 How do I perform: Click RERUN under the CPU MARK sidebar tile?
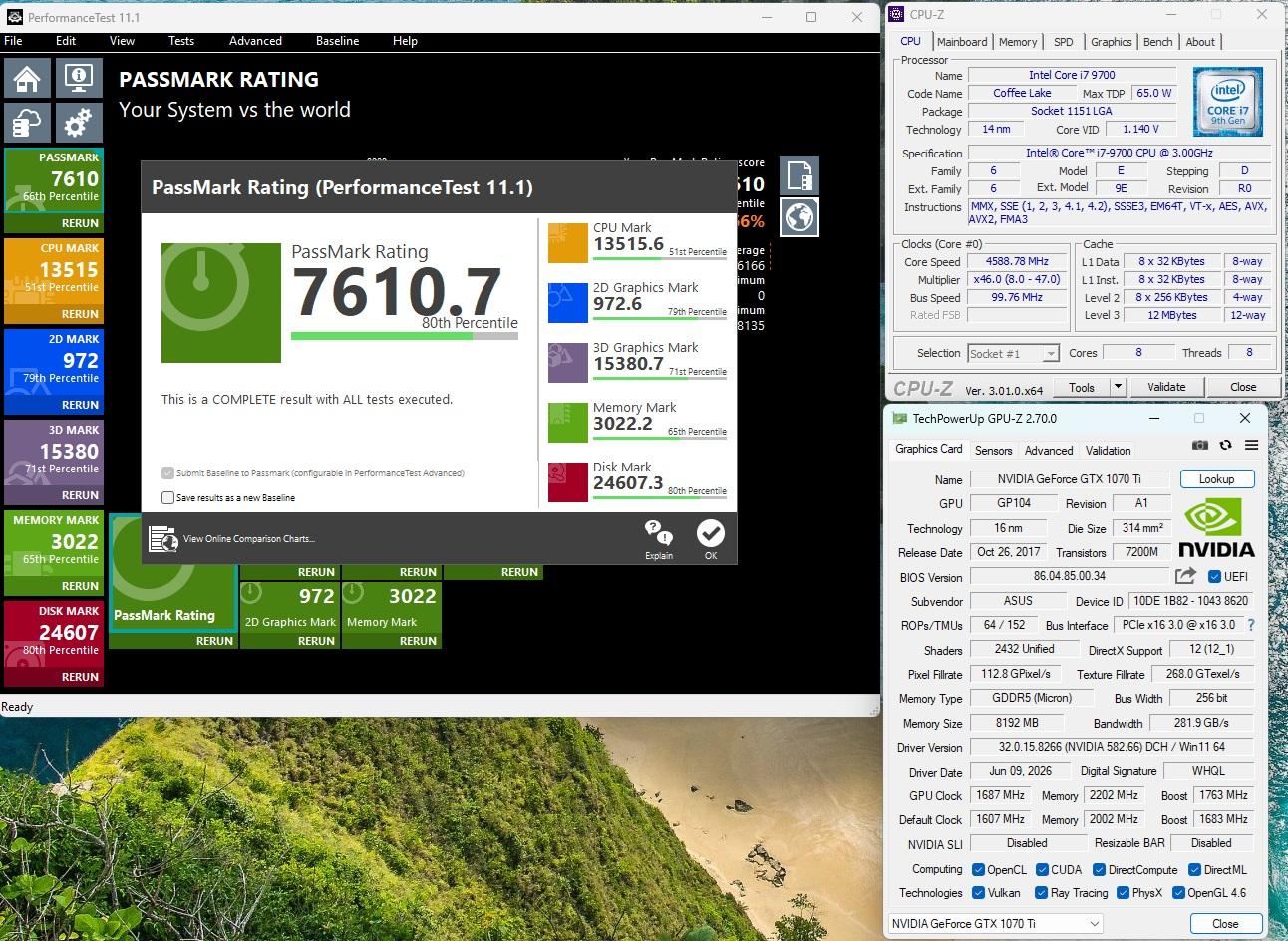[80, 314]
